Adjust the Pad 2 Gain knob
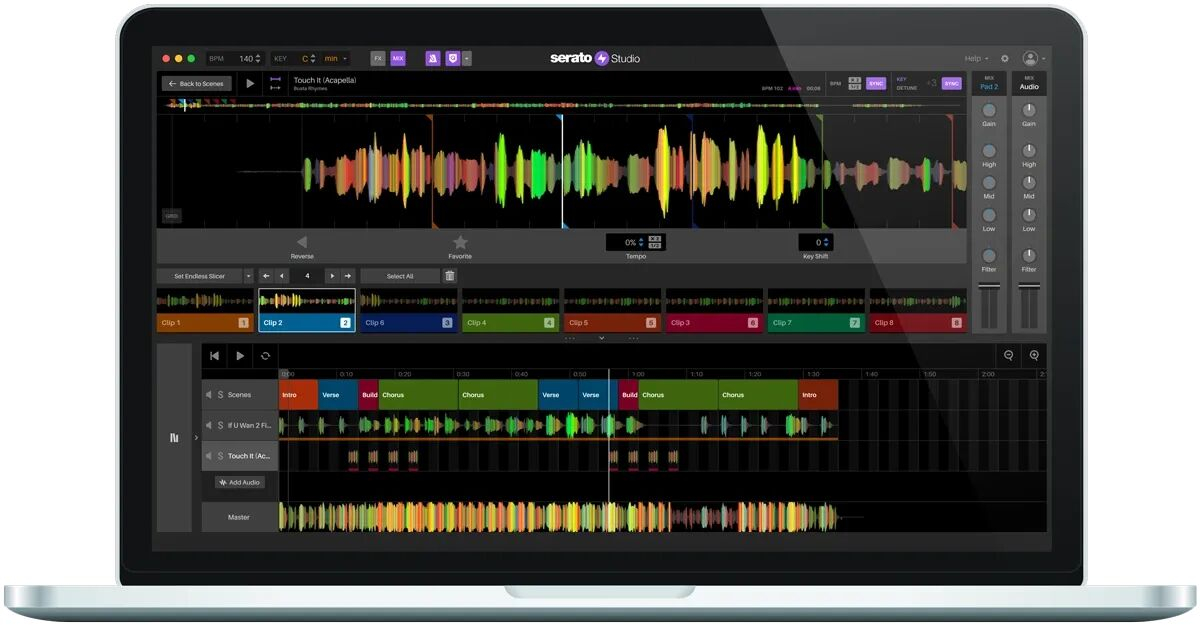This screenshot has width=1200, height=625. pyautogui.click(x=989, y=110)
